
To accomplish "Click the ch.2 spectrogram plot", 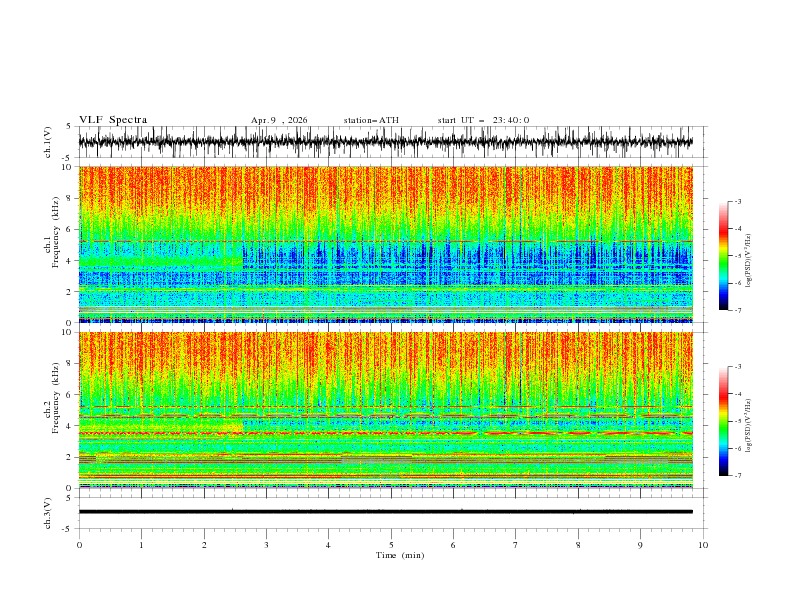I will click(386, 410).
